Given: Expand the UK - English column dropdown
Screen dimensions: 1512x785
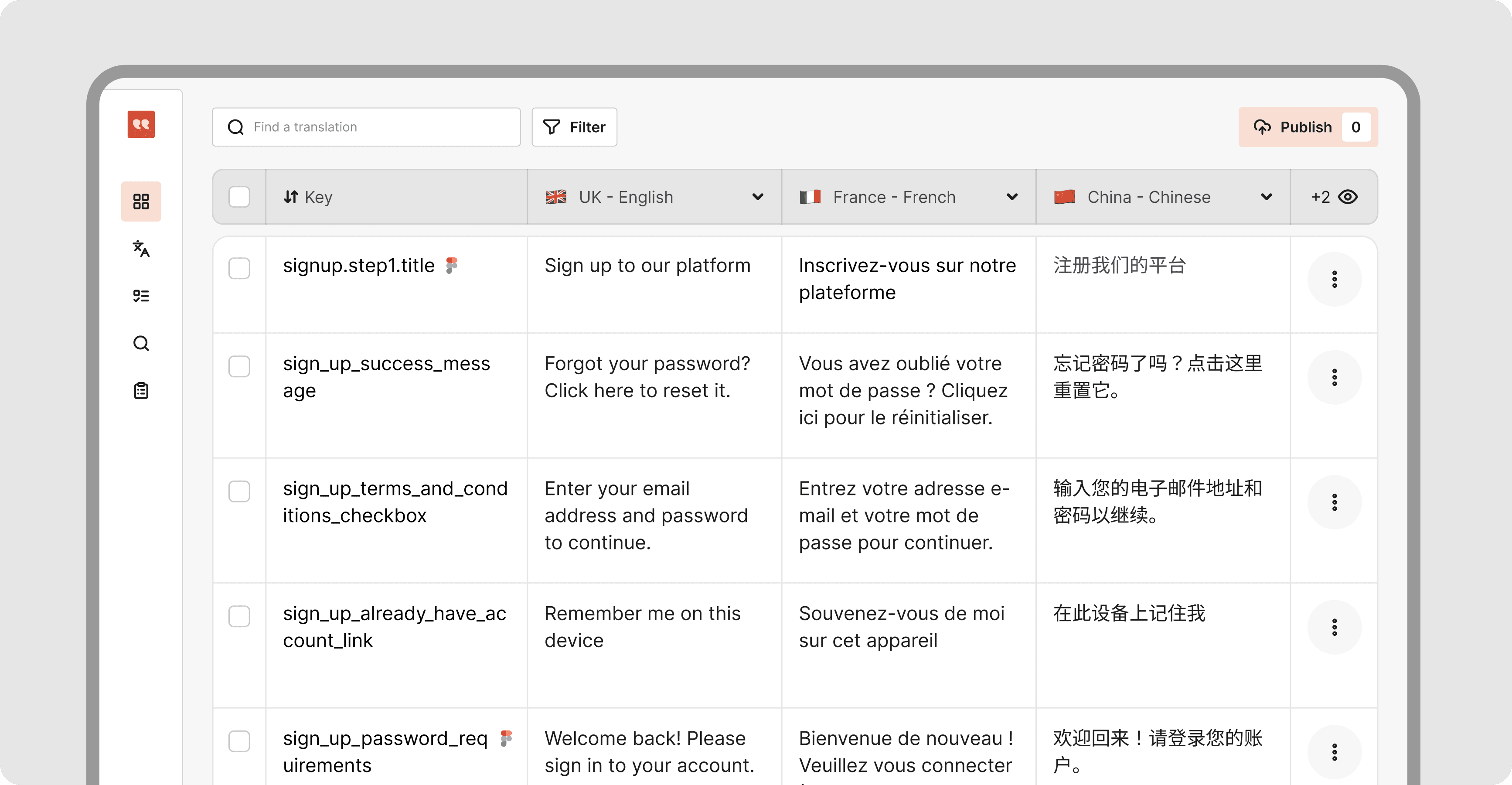Looking at the screenshot, I should coord(757,197).
